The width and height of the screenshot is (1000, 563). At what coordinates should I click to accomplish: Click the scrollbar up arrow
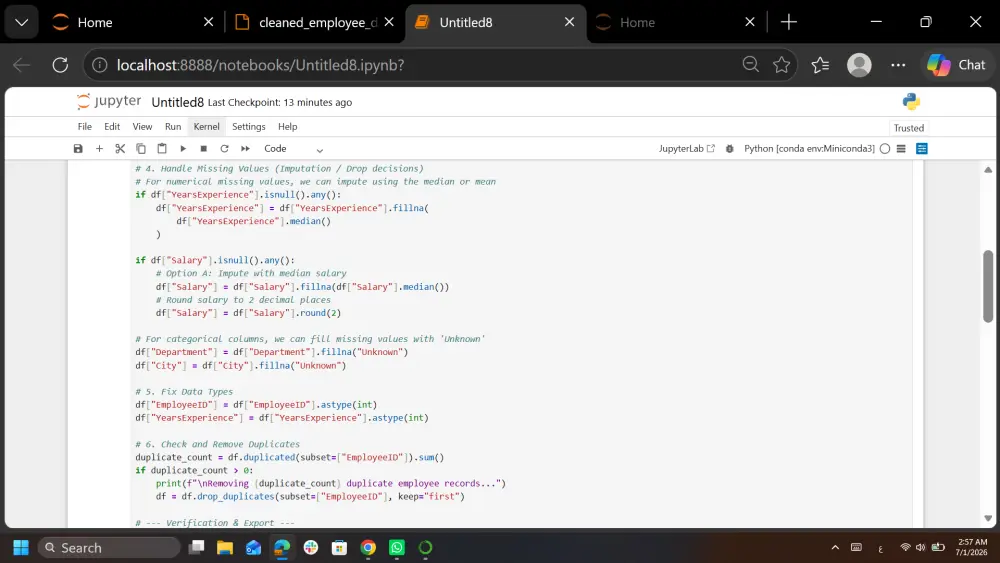(988, 170)
